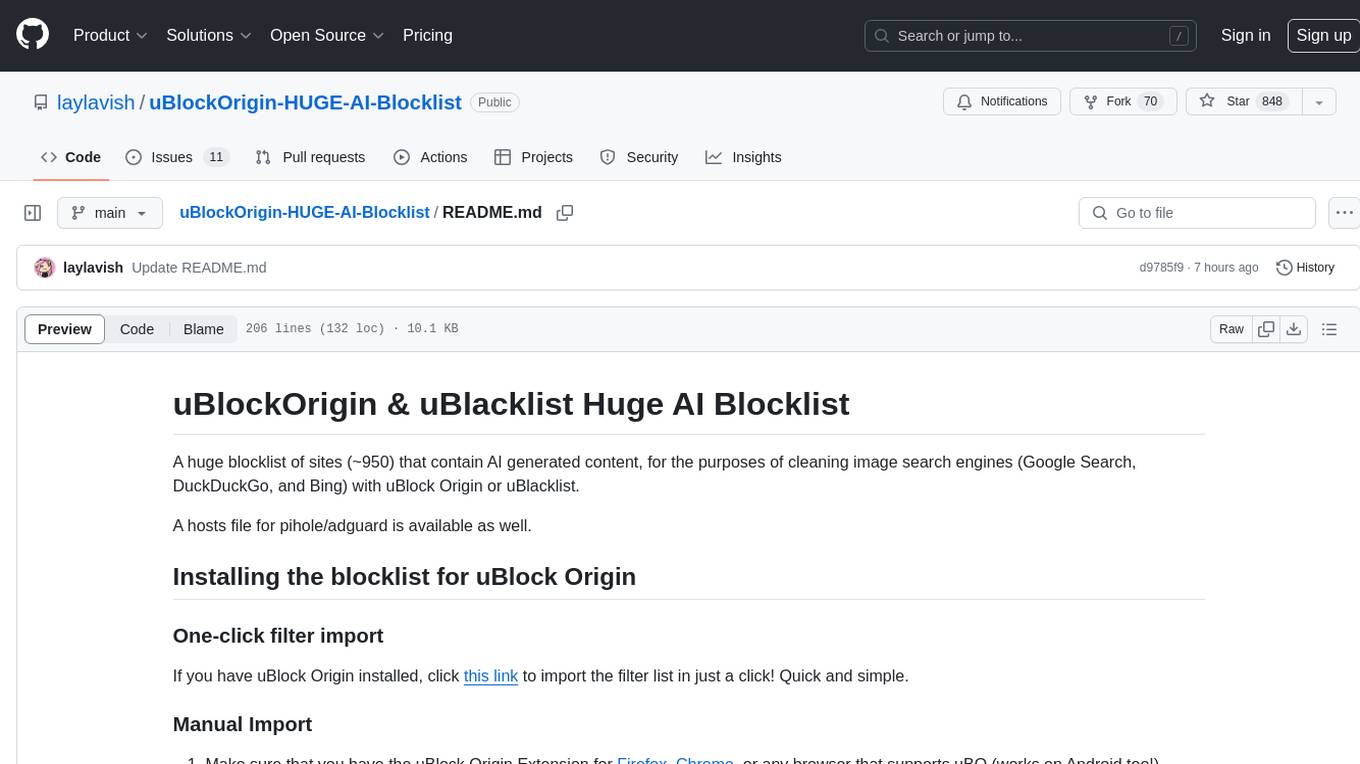Switch to the Security tab

(x=639, y=157)
